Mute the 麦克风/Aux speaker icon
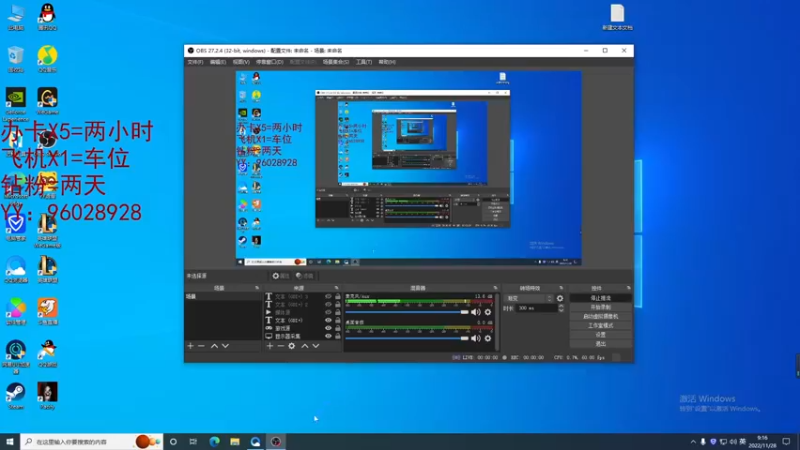This screenshot has height=450, width=800. point(476,312)
